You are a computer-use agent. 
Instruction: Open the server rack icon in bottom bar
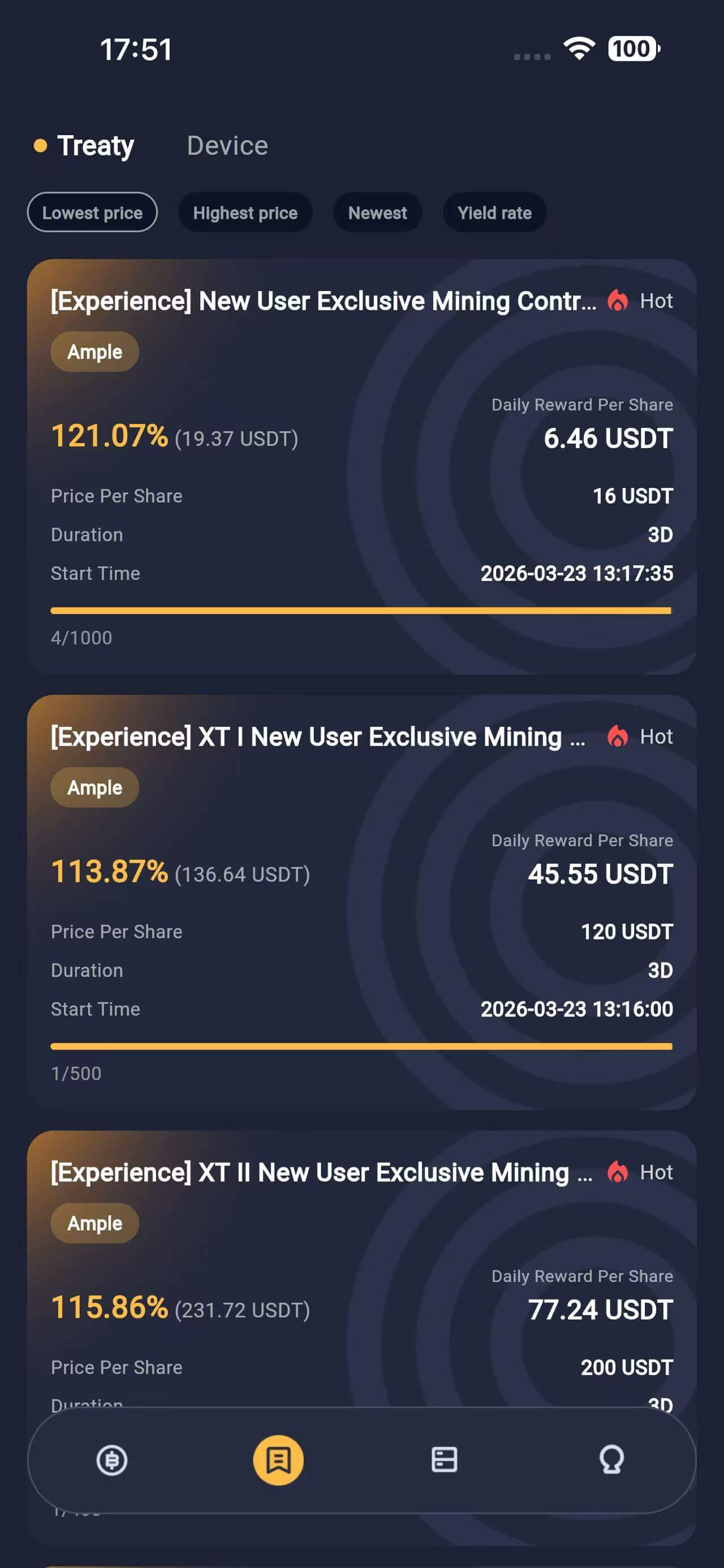click(445, 1459)
